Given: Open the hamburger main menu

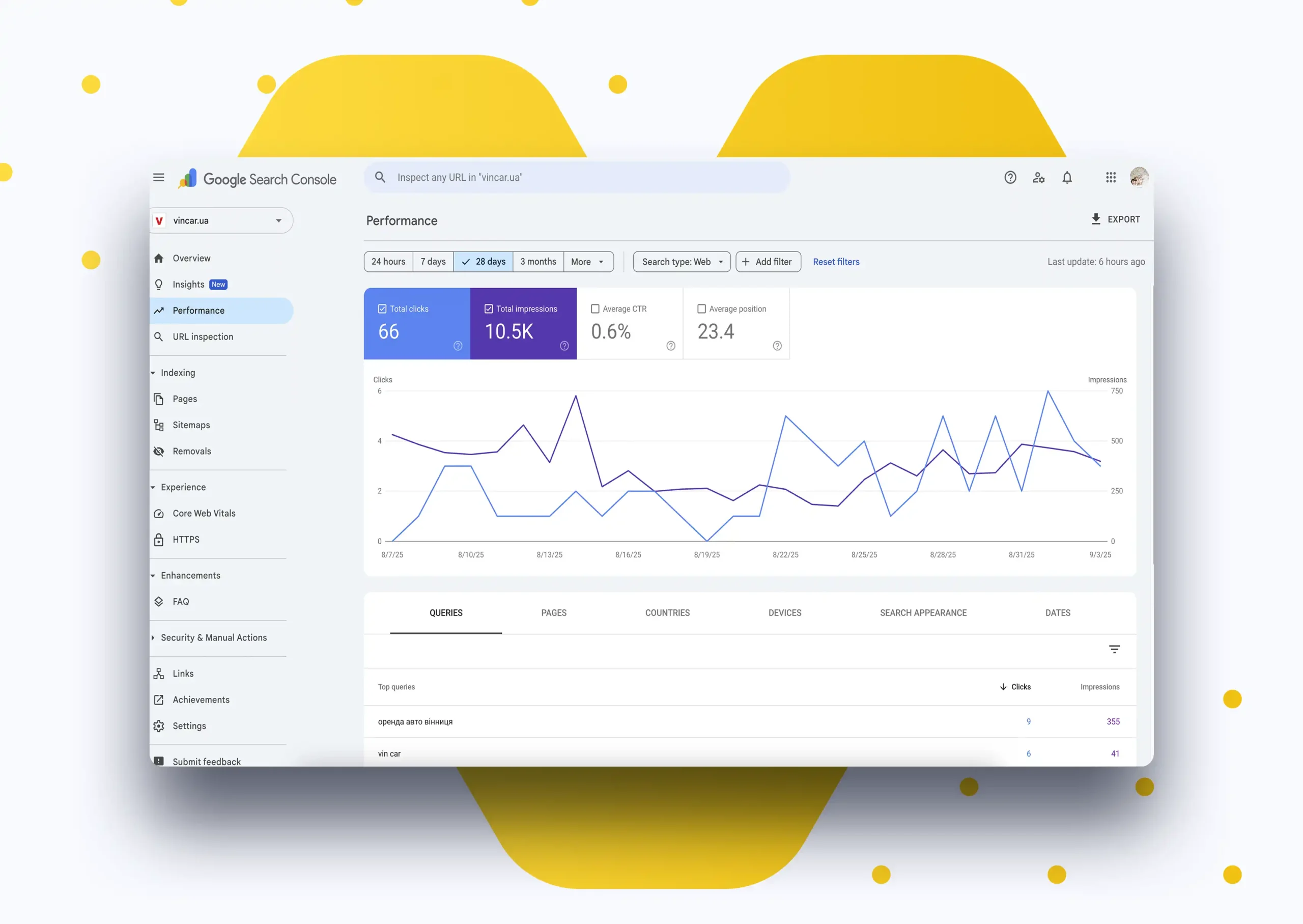Looking at the screenshot, I should tap(159, 178).
